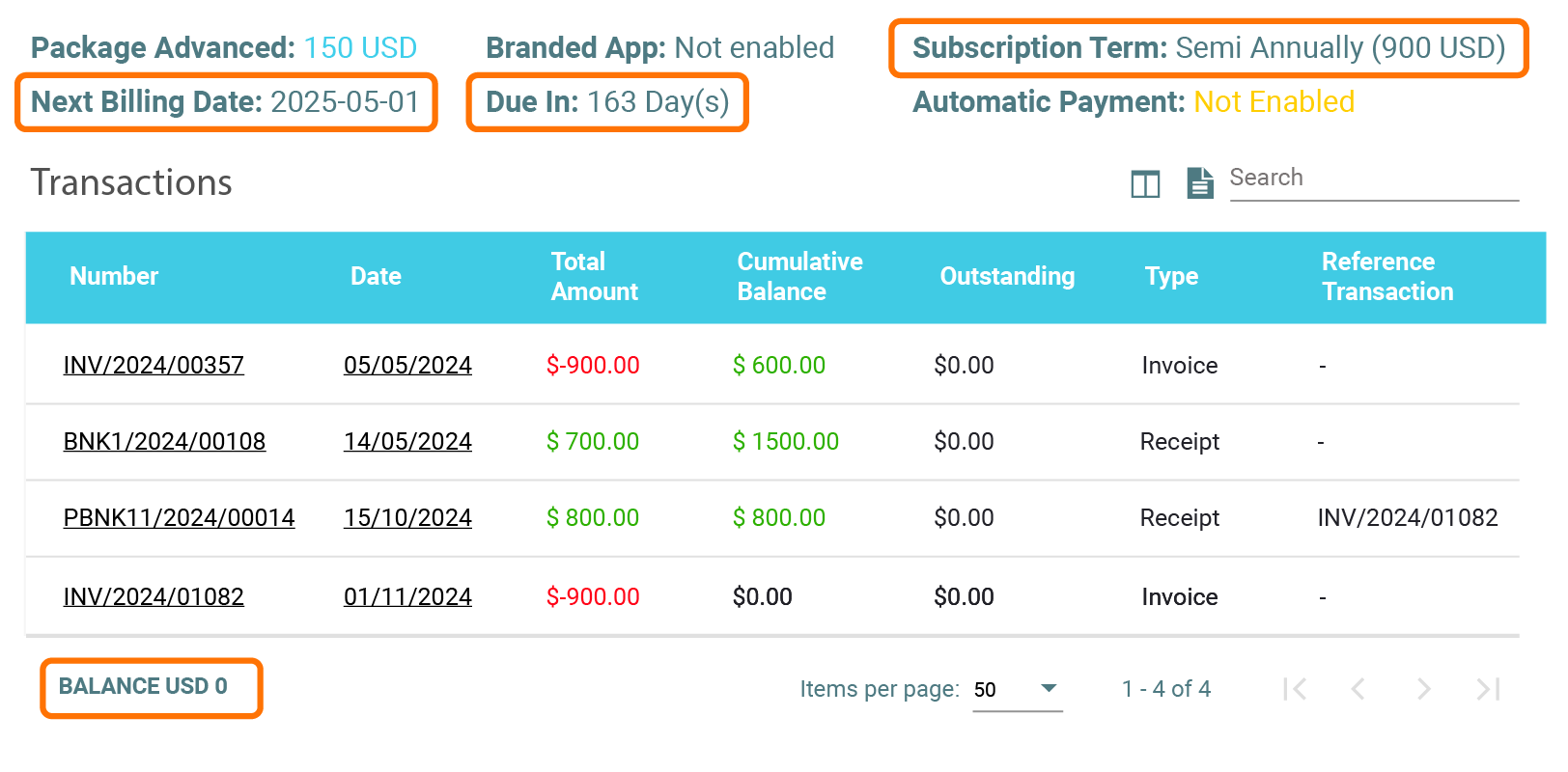Open receipt PBNK11/2024/00014
1568x772 pixels.
(179, 518)
